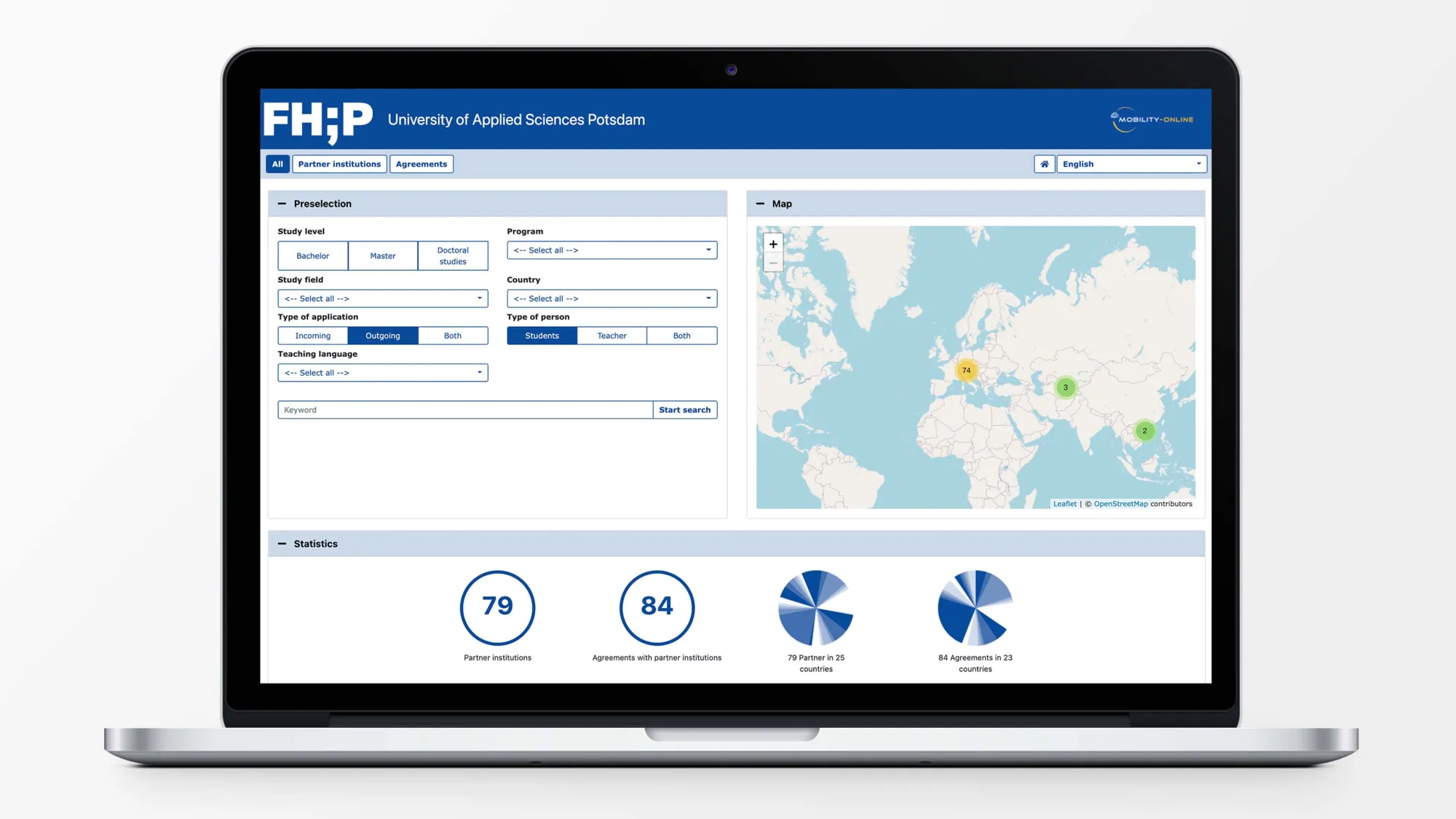Screen dimensions: 1456x819
Task: Select the Bachelor study level toggle
Action: 313,255
